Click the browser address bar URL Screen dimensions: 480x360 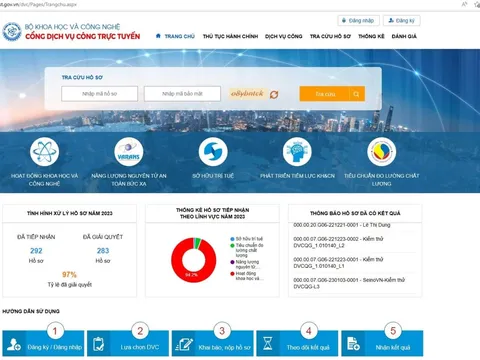(39, 4)
